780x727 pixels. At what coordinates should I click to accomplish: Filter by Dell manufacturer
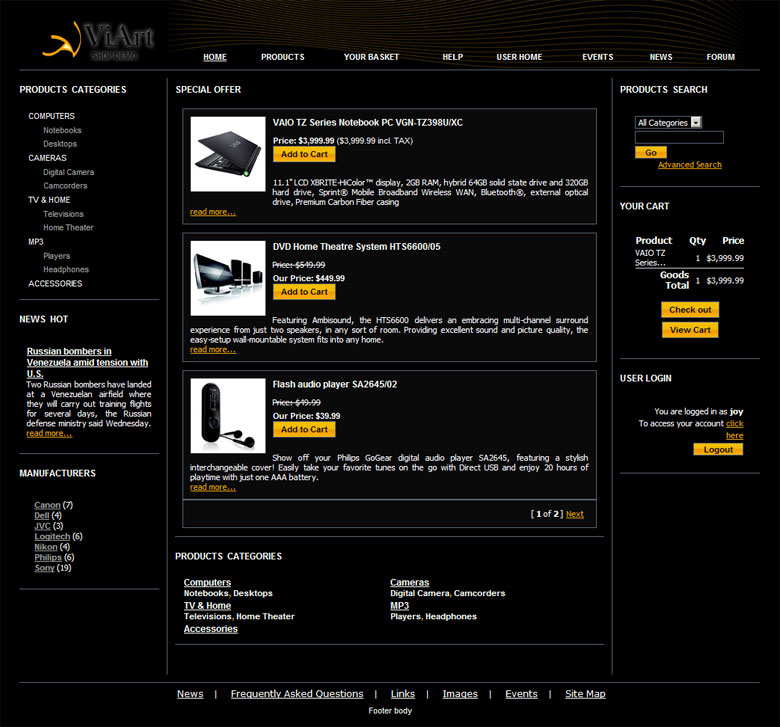pyautogui.click(x=42, y=516)
